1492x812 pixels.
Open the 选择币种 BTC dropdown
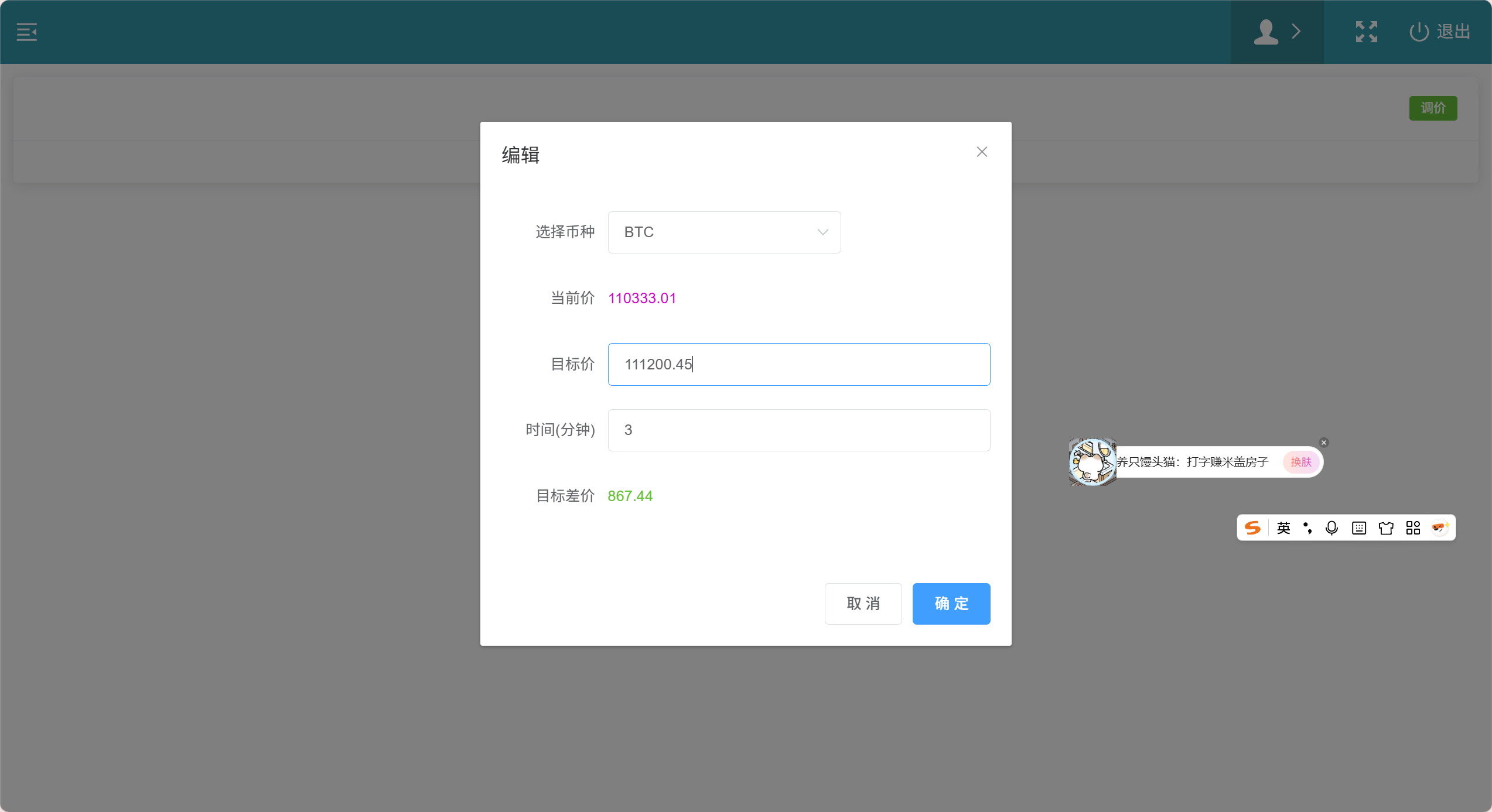point(724,232)
